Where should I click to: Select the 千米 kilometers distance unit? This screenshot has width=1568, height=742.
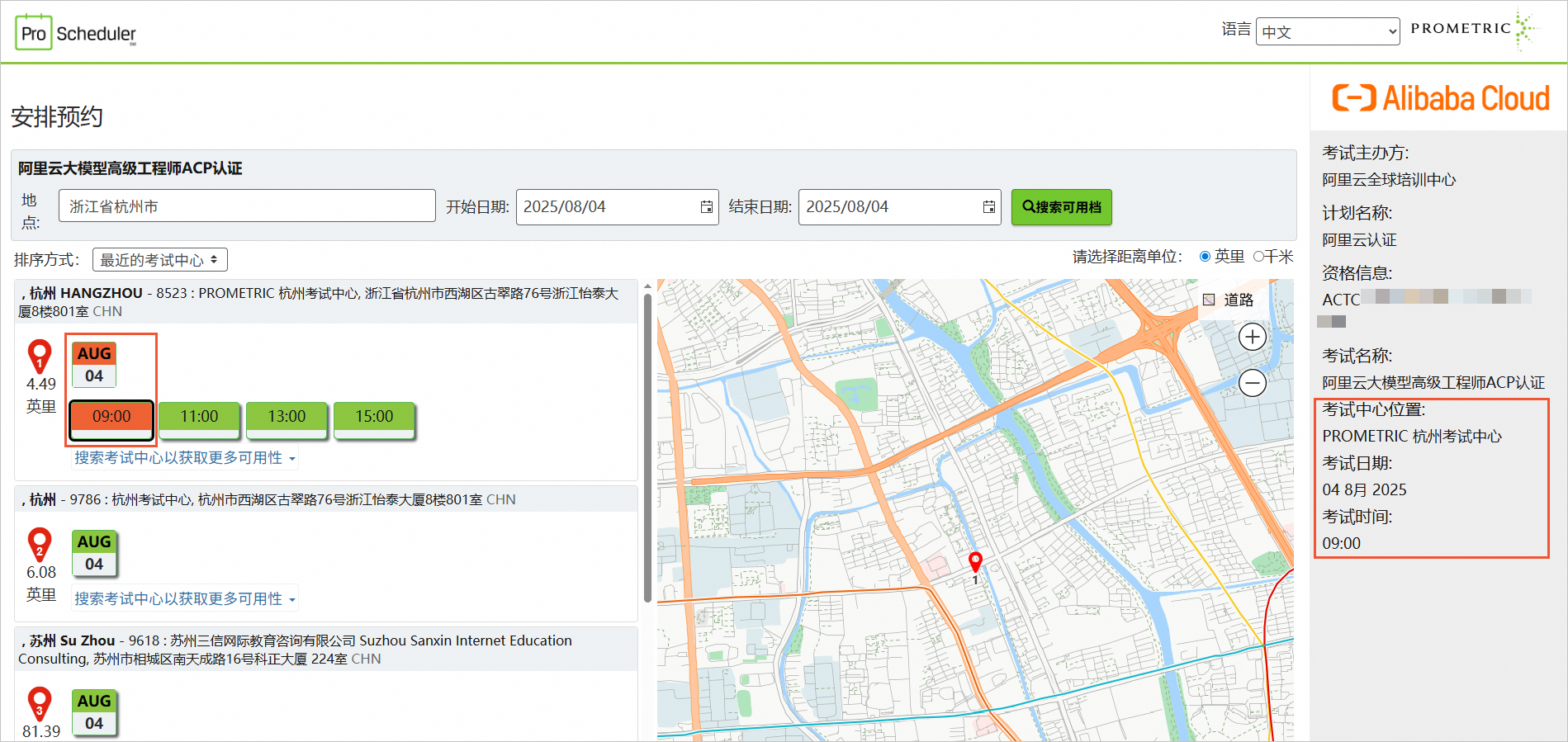1258,257
